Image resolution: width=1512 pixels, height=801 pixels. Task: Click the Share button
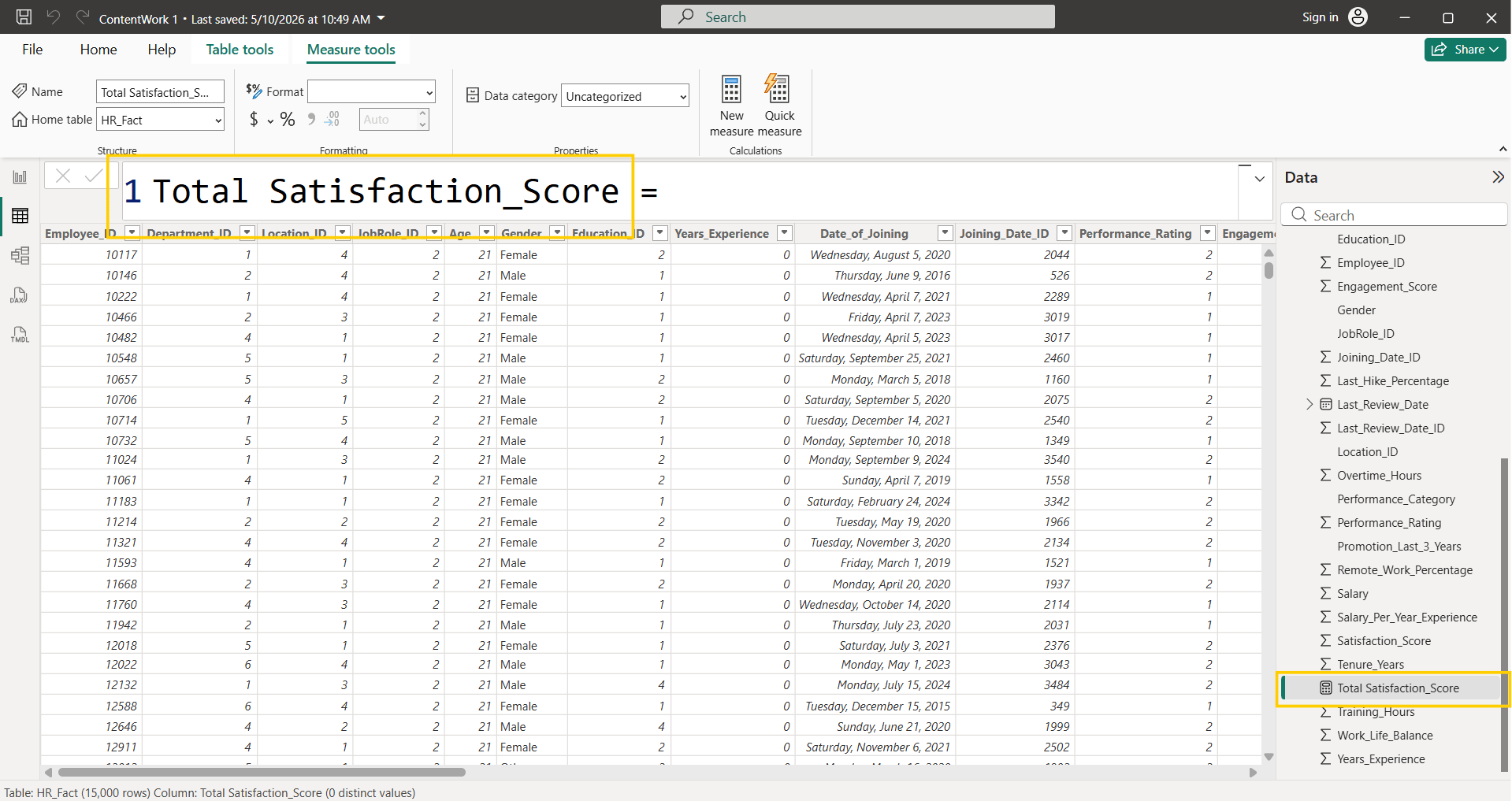click(1465, 49)
